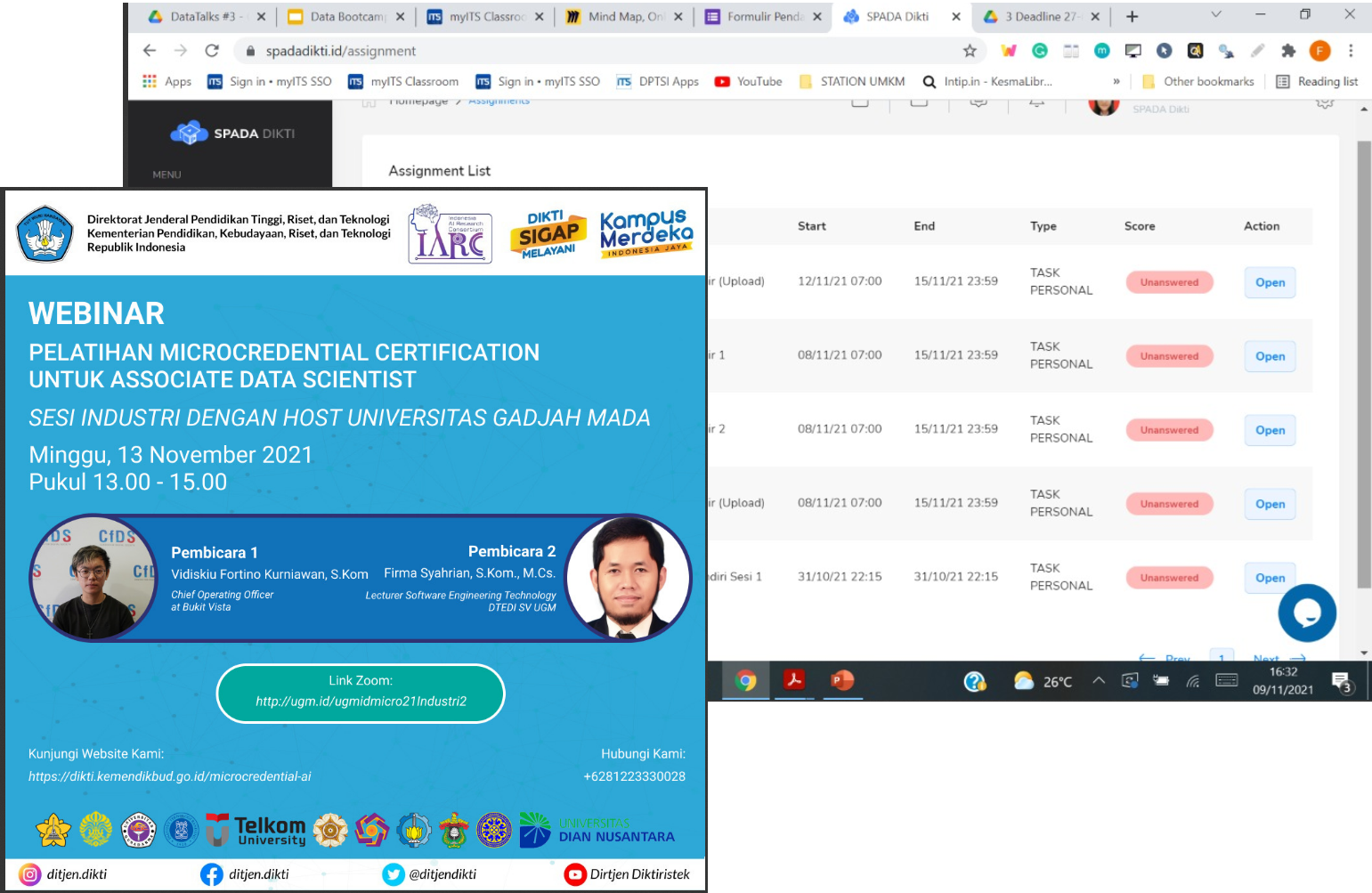Open the myITS Classroom bookmark
The height and width of the screenshot is (893, 1372).
pos(403,81)
